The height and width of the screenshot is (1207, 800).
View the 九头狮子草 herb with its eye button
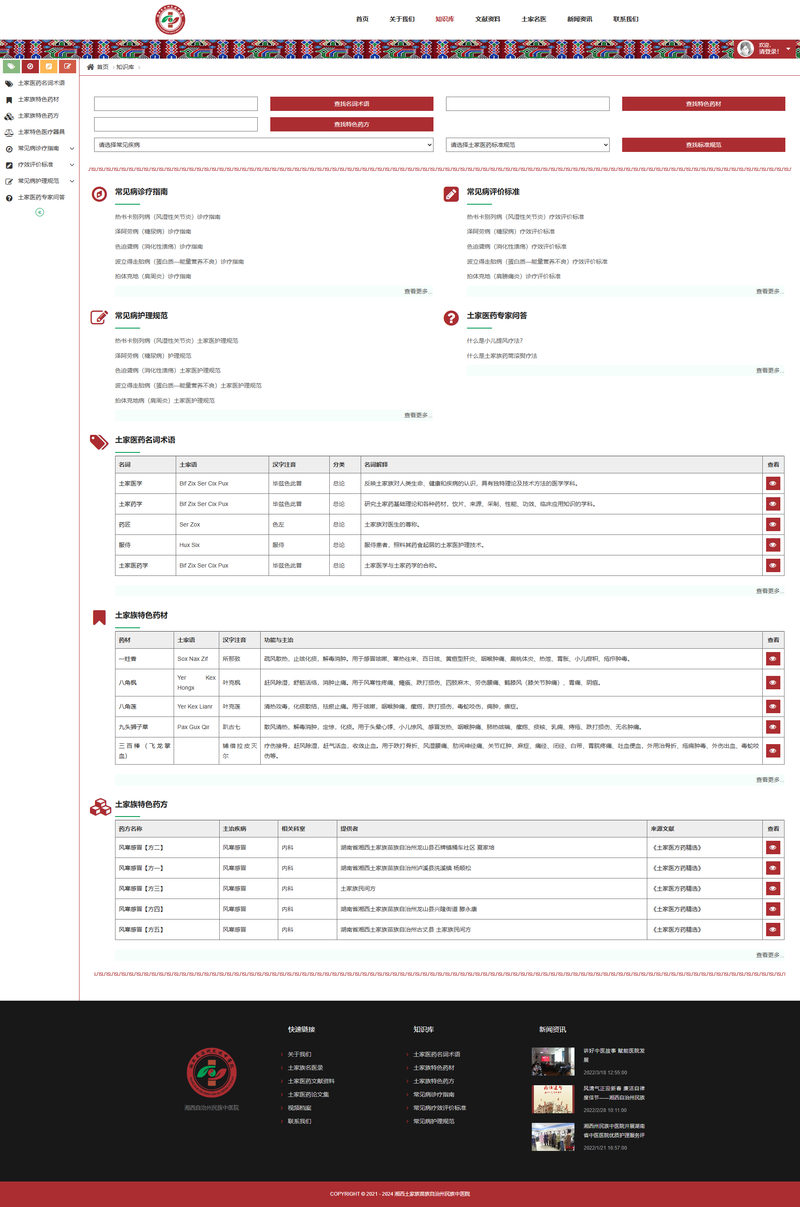pos(772,726)
